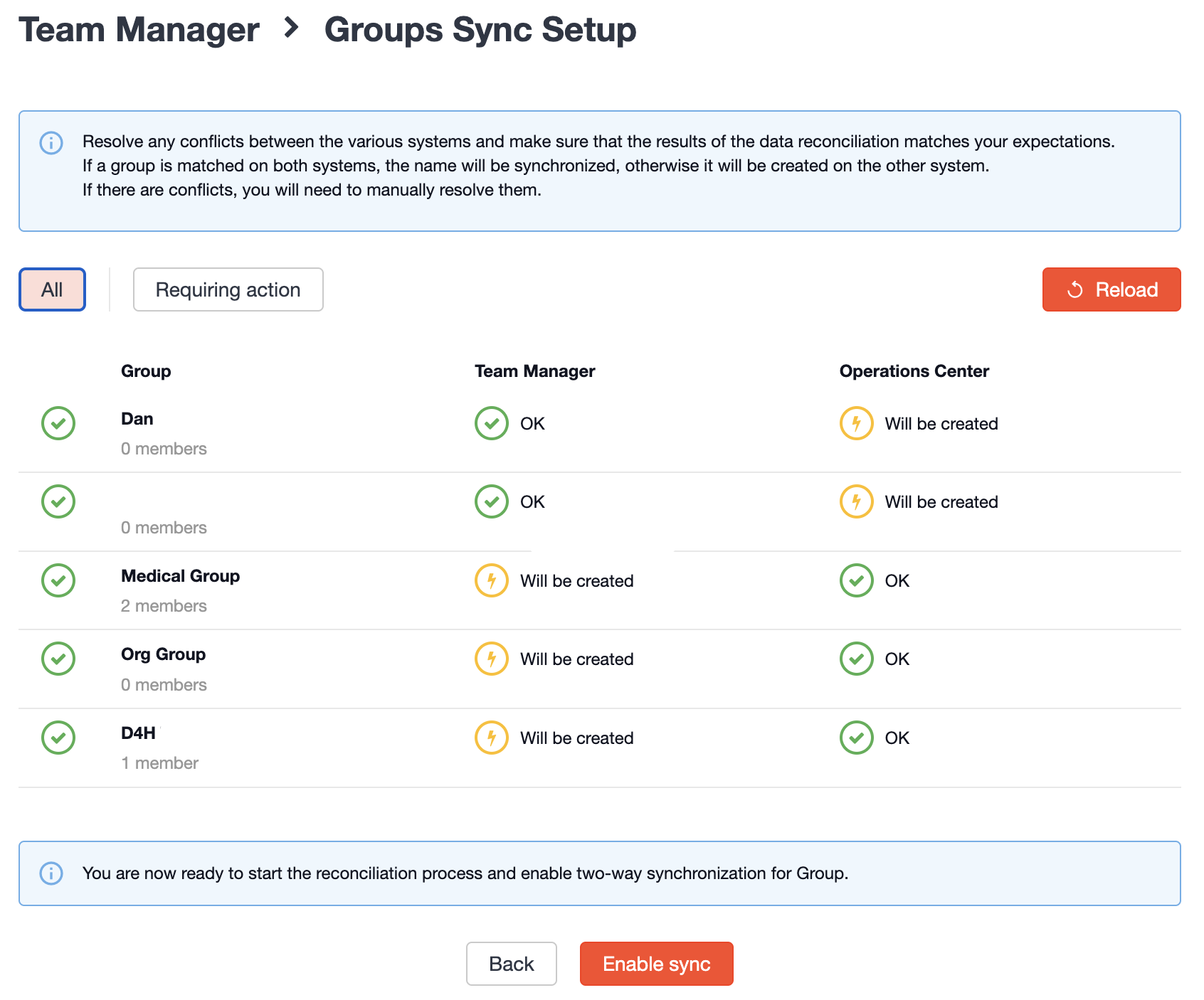Click the info icon in bottom ready banner

click(x=51, y=873)
